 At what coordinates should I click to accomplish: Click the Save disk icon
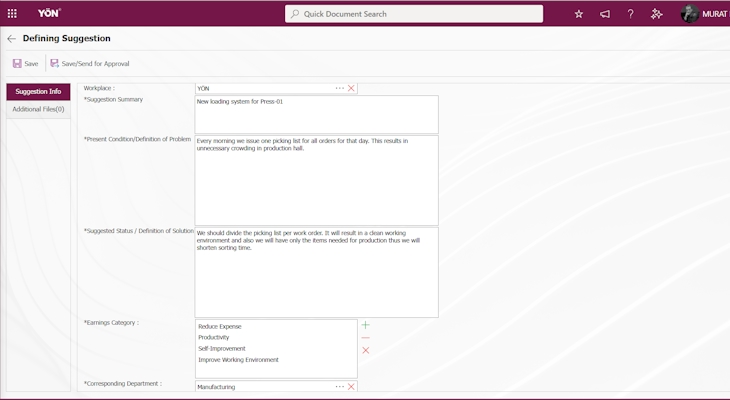(x=17, y=63)
